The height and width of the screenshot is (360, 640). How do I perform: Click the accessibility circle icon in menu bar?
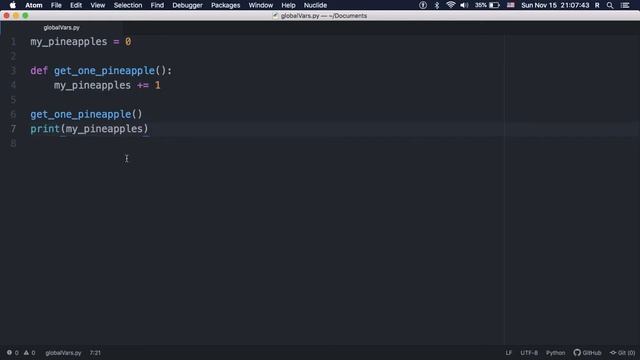pos(423,5)
